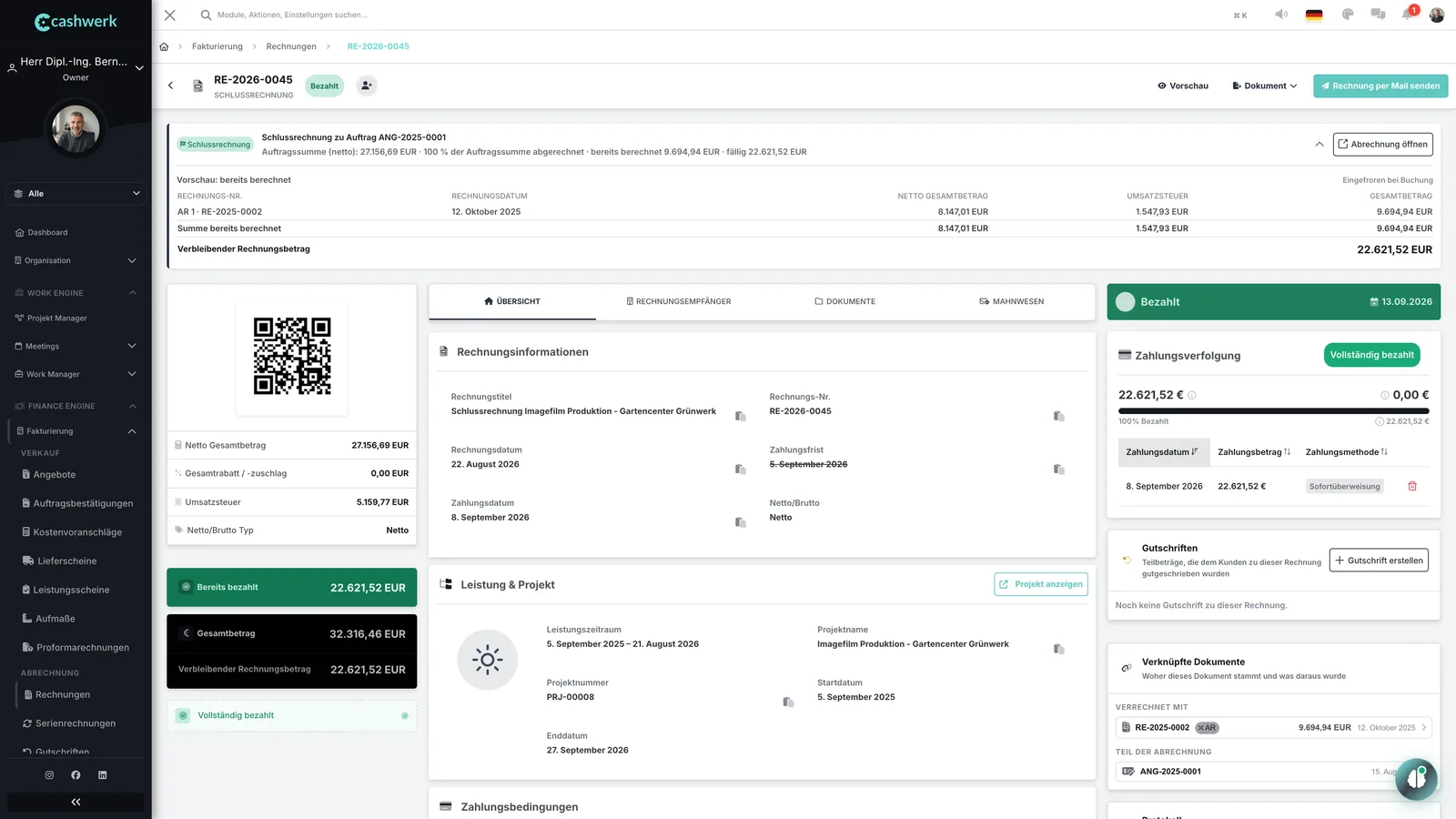
Task: Close the sidebar with X icon
Action: point(170,15)
